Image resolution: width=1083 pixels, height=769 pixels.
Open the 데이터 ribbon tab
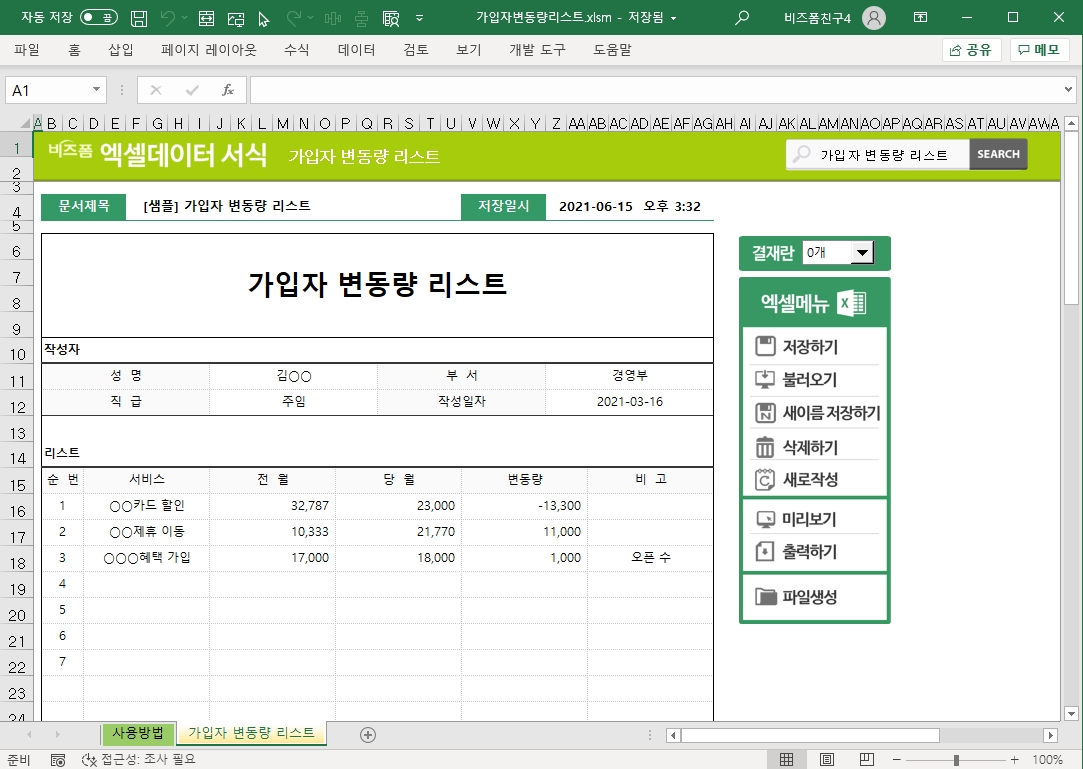pos(357,50)
